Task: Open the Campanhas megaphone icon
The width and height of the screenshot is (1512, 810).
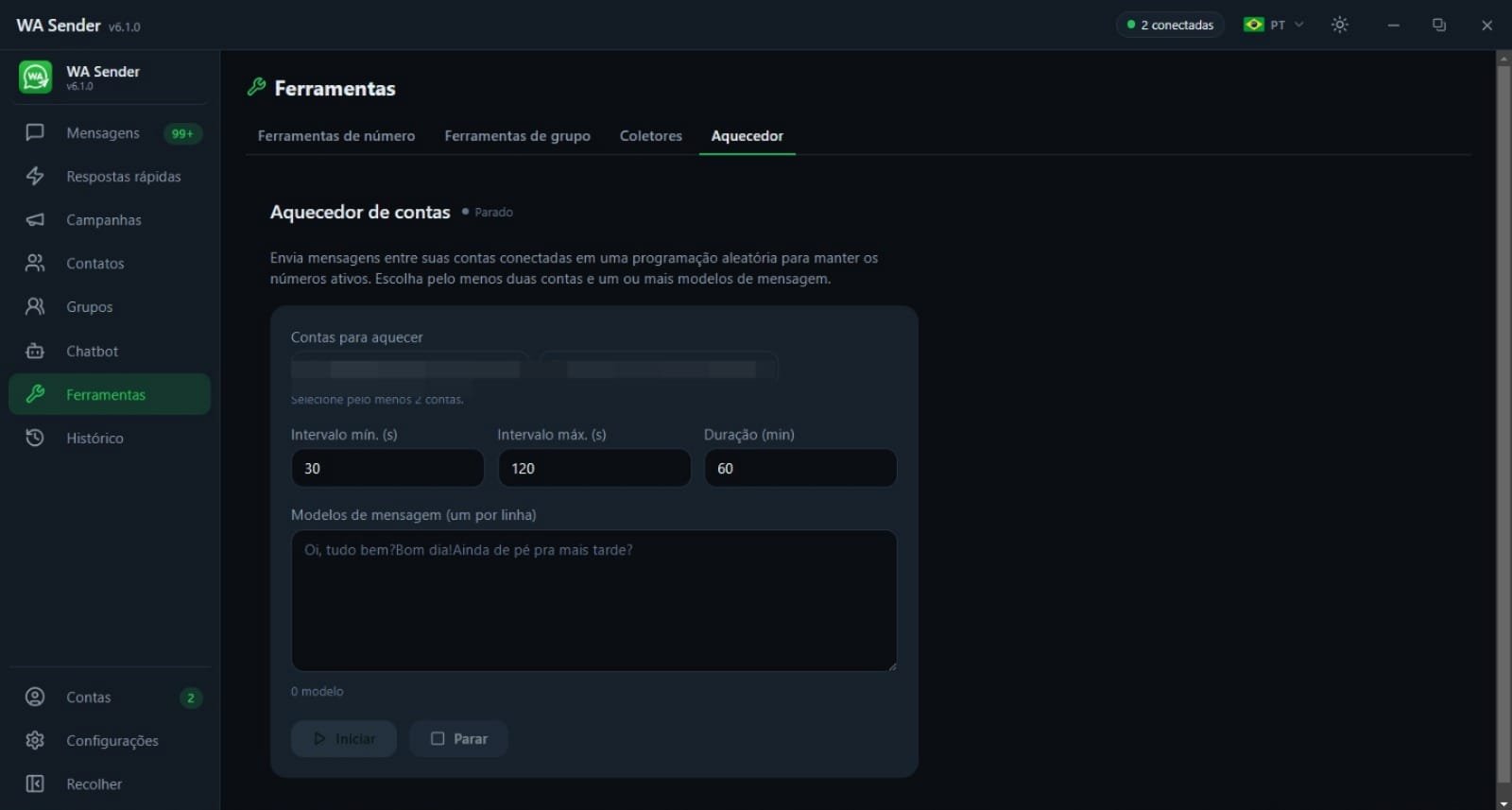Action: (35, 219)
